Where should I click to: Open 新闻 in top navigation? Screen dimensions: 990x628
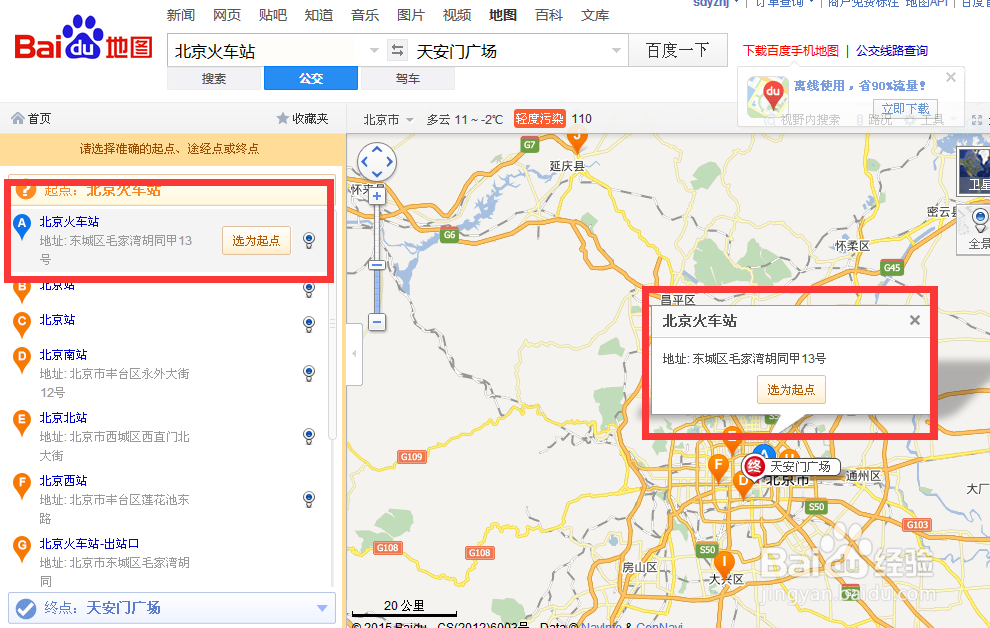click(181, 15)
